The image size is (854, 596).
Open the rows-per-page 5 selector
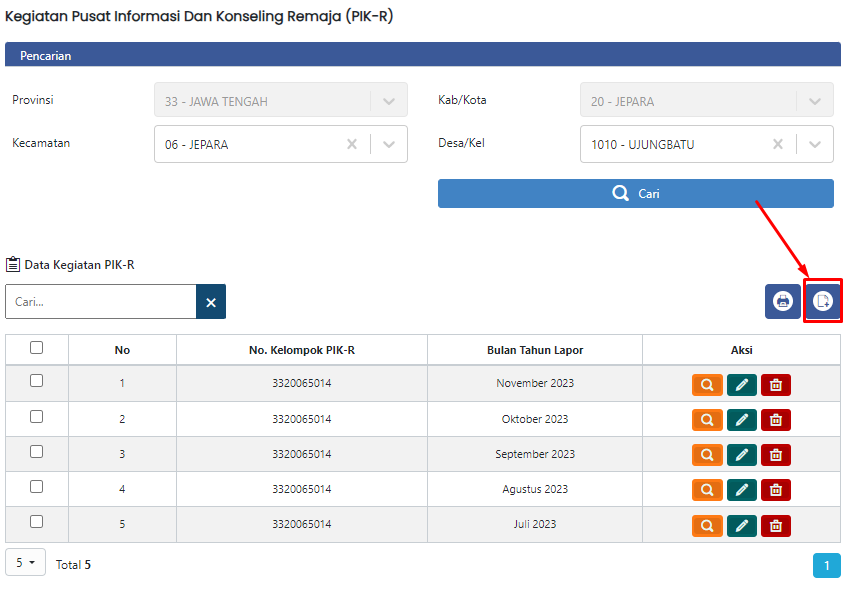click(x=25, y=562)
